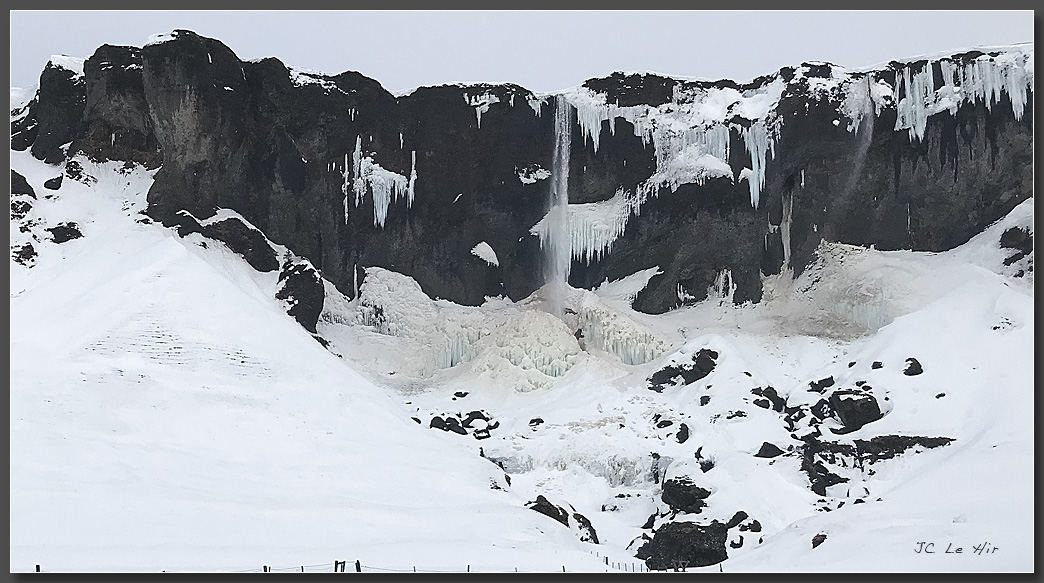The width and height of the screenshot is (1044, 583).
Task: Select the yellowish ice mound at the waterfall base
Action: 530,345
